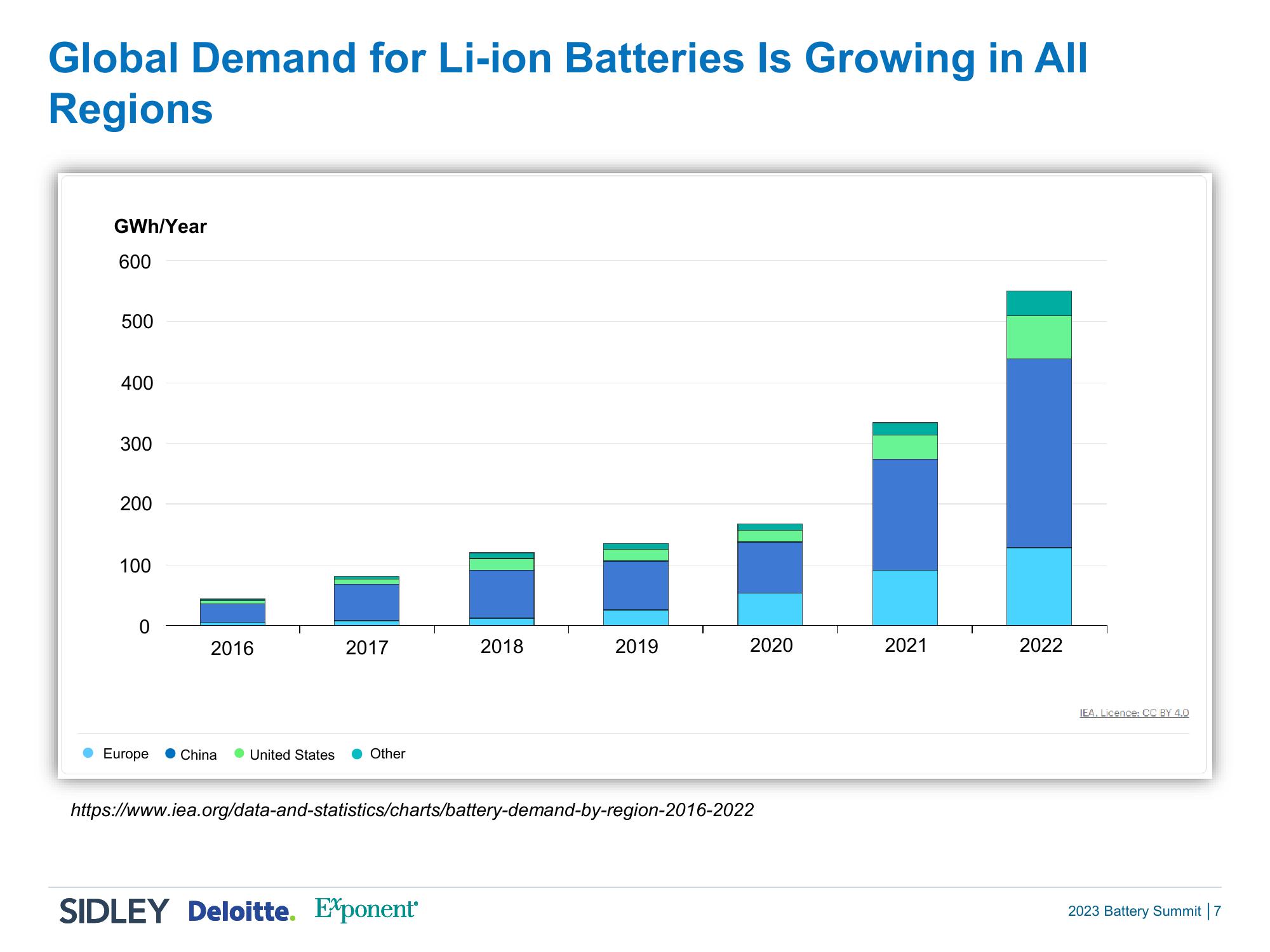Click the 2020 x-axis label
Viewport: 1270px width, 952px height.
(772, 645)
